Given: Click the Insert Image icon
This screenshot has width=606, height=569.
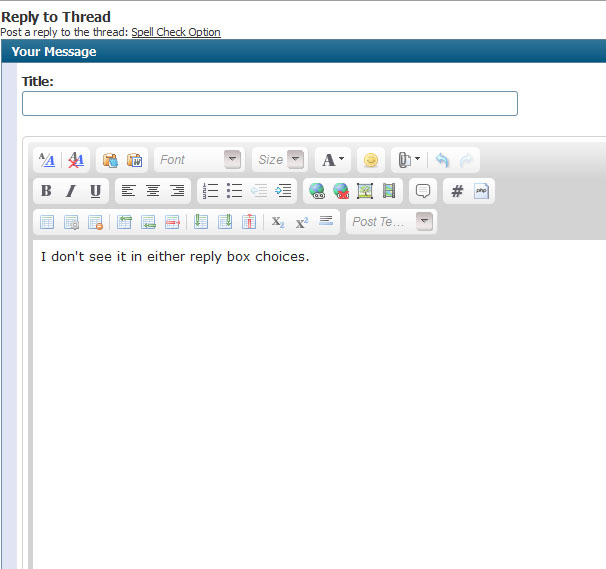Looking at the screenshot, I should point(365,191).
